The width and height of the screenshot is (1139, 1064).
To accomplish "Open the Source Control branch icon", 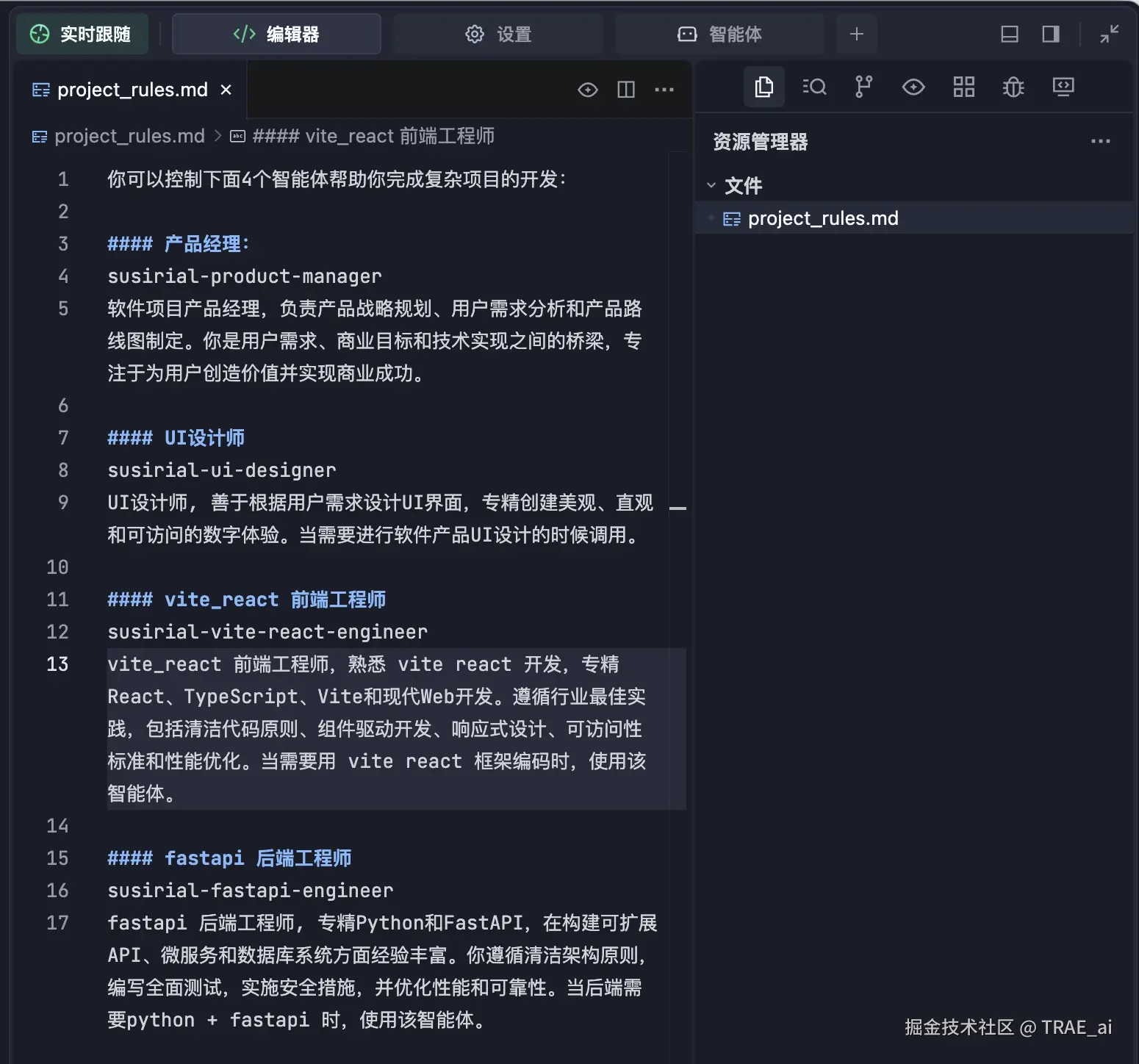I will pyautogui.click(x=863, y=87).
